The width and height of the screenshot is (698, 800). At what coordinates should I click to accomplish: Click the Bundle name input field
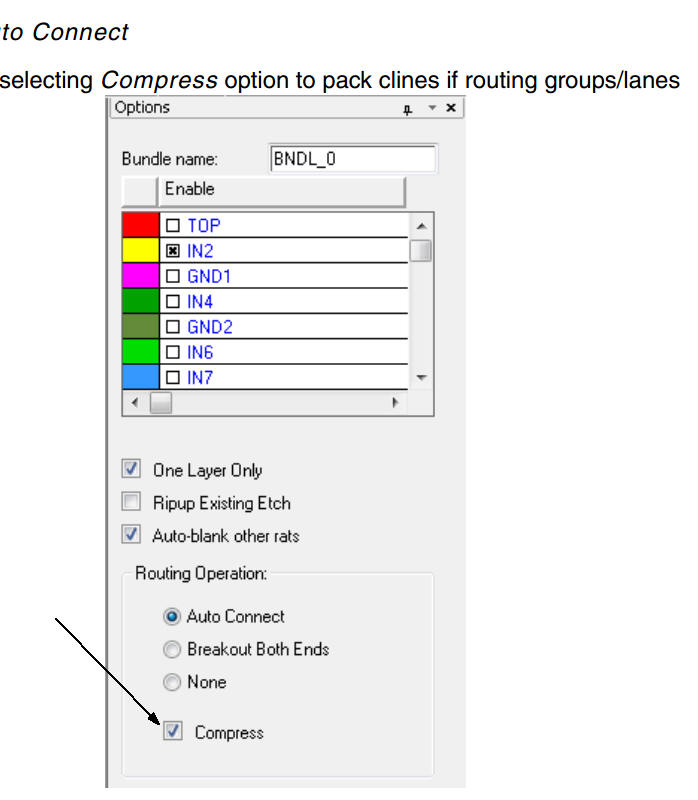point(353,159)
